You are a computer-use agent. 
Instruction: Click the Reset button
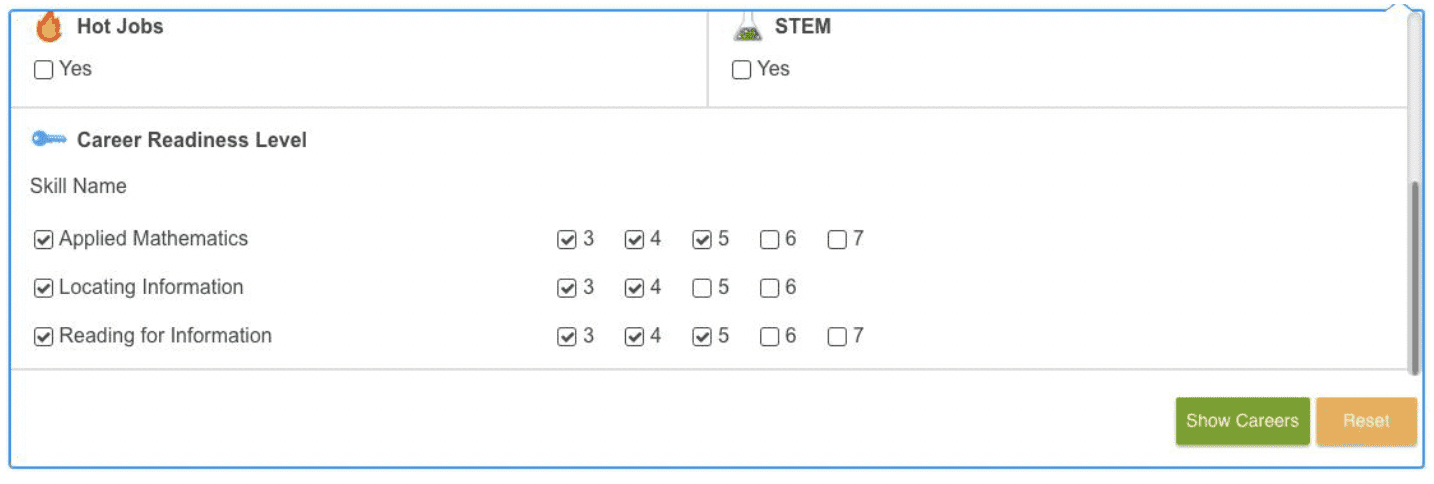1366,421
